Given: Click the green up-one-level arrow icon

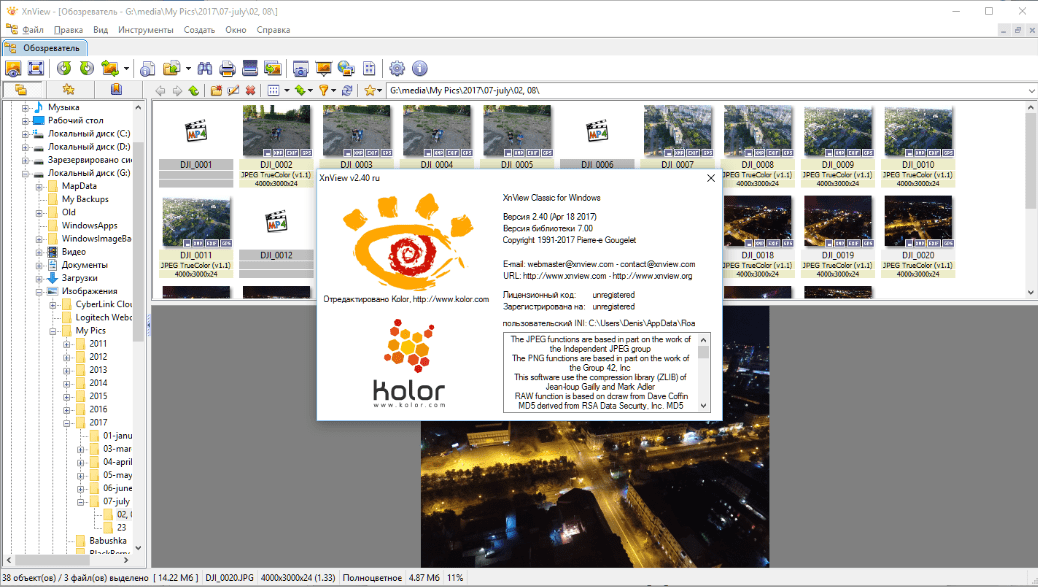Looking at the screenshot, I should point(193,91).
